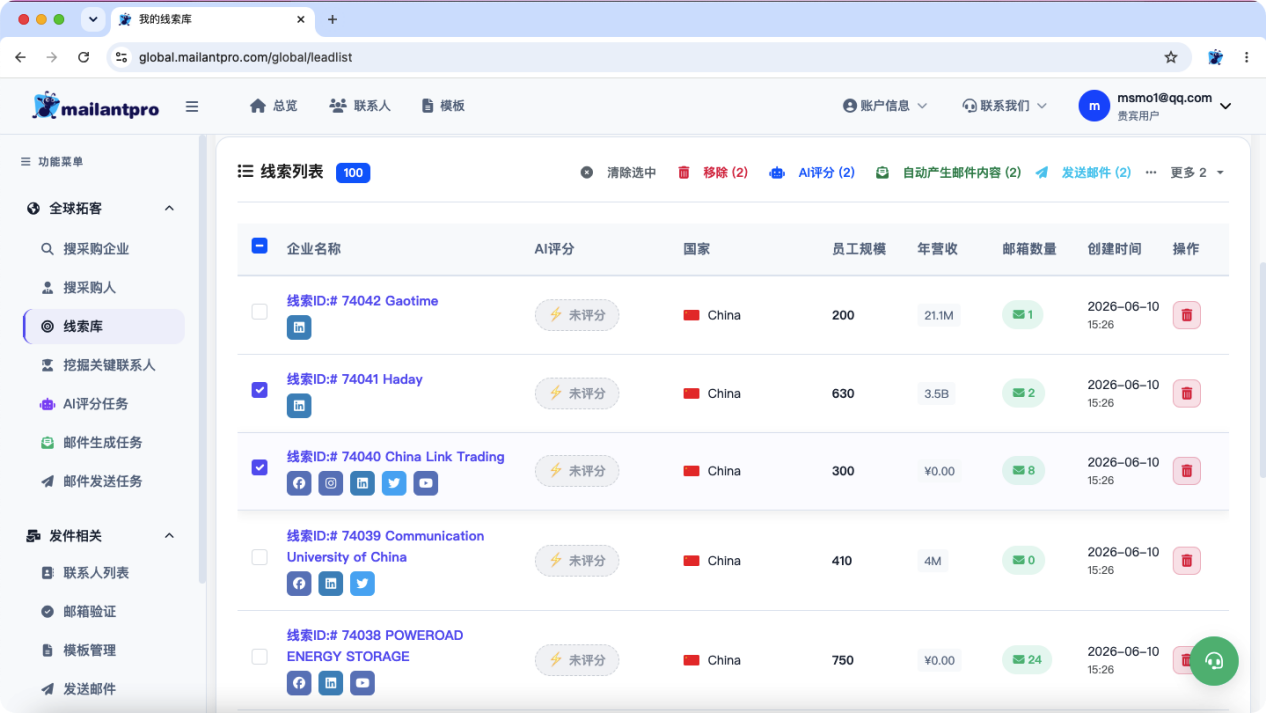Go to 总览 in top navigation

[x=273, y=106]
